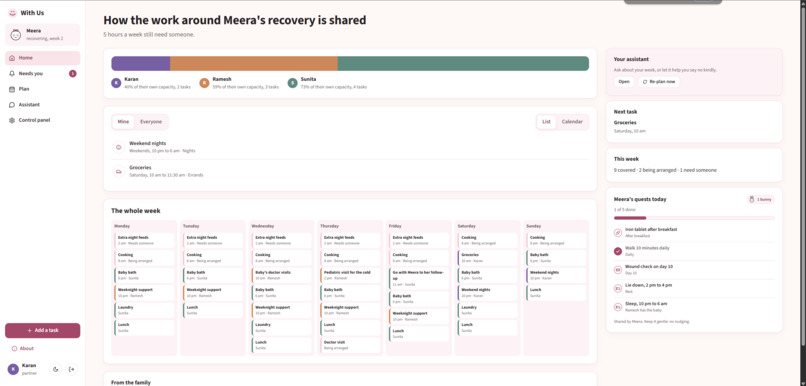
Task: Click Meera's baby face avatar
Action: pos(16,34)
